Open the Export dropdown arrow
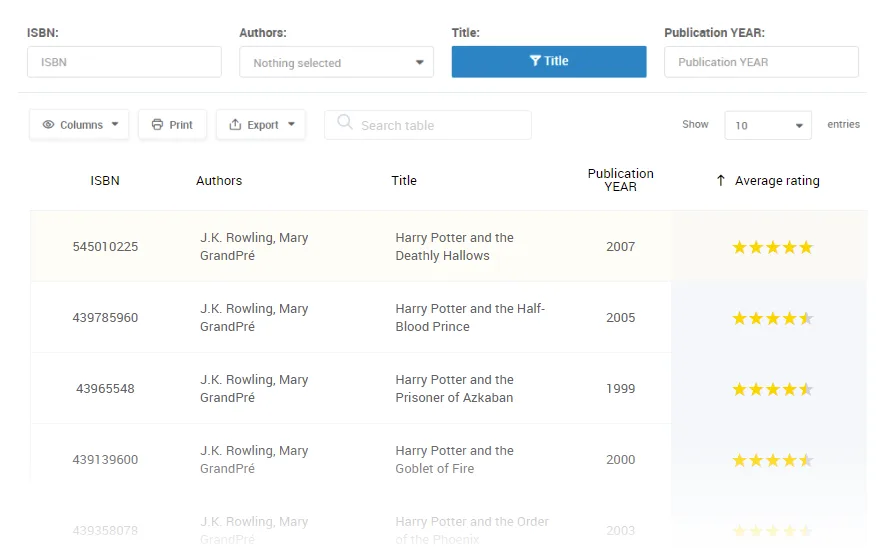 (291, 125)
